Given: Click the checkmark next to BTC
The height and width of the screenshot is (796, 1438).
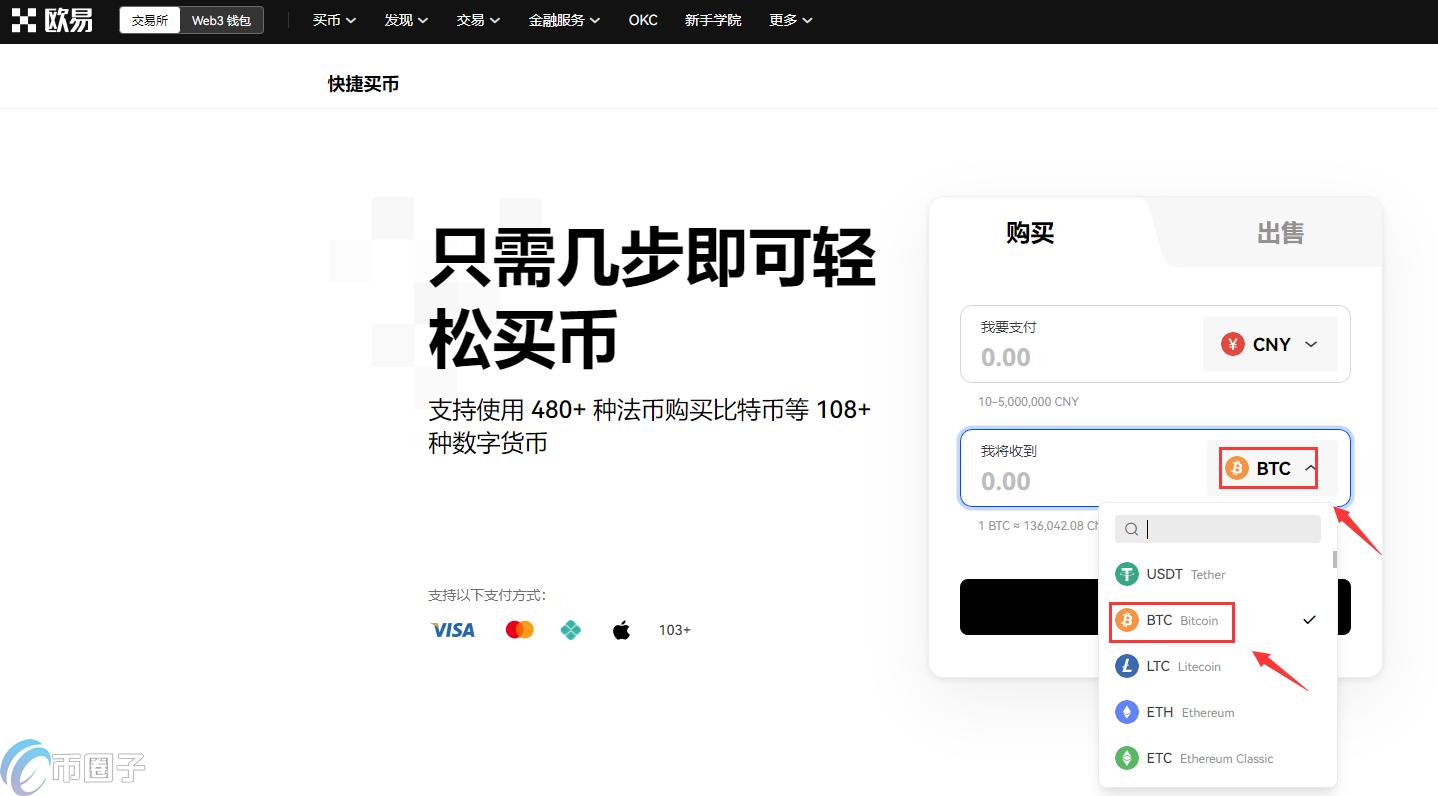Looking at the screenshot, I should point(1309,620).
